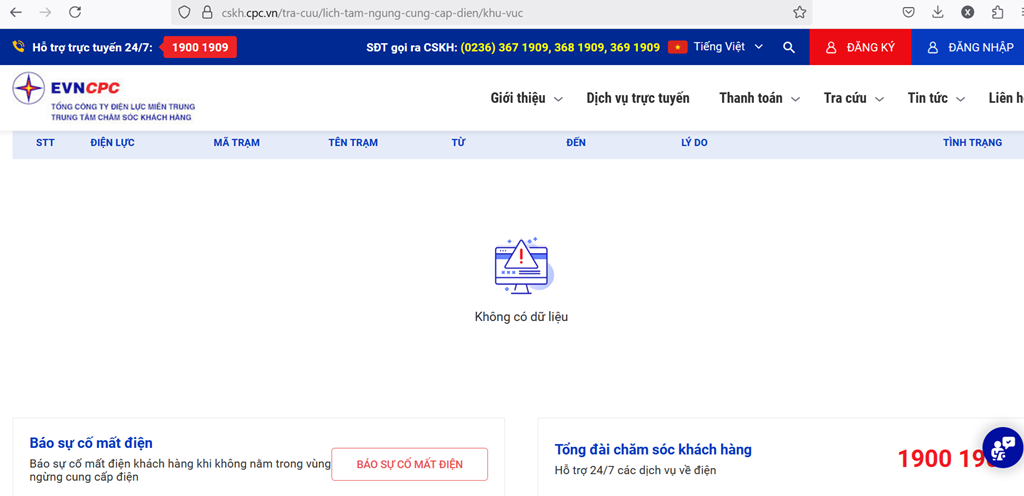Image resolution: width=1024 pixels, height=496 pixels.
Task: Click the ĐẾN column header
Action: click(576, 143)
